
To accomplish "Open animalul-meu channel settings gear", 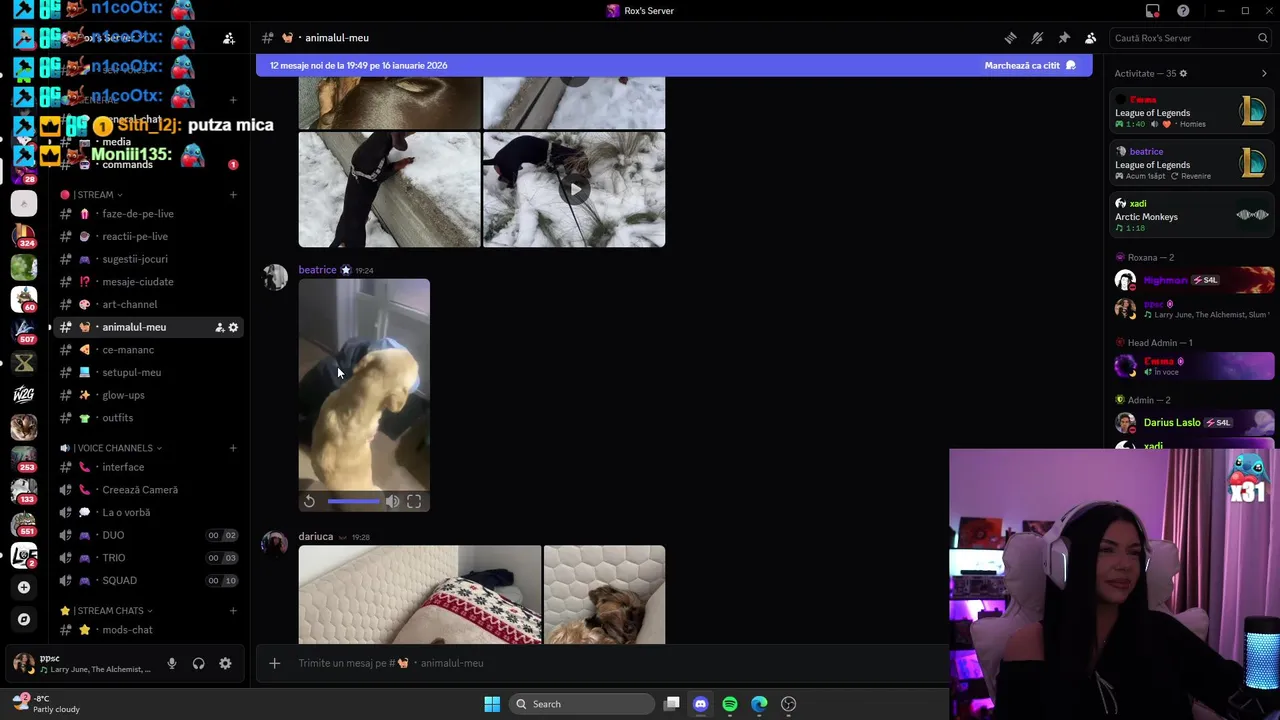I will coord(234,327).
